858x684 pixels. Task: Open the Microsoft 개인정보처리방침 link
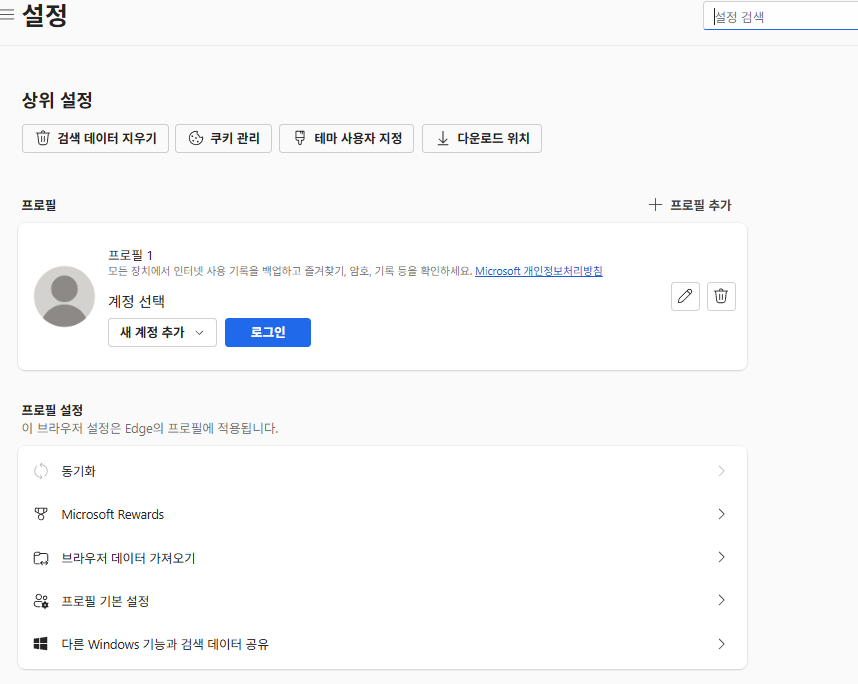(x=538, y=271)
